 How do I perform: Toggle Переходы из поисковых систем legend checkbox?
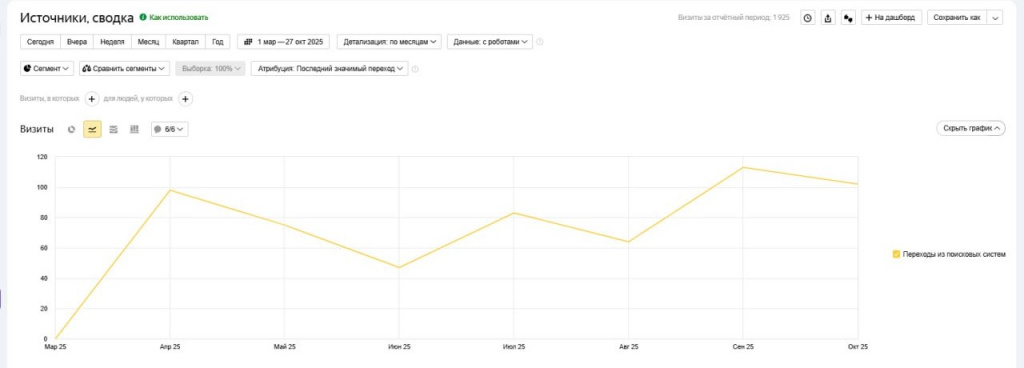[896, 254]
